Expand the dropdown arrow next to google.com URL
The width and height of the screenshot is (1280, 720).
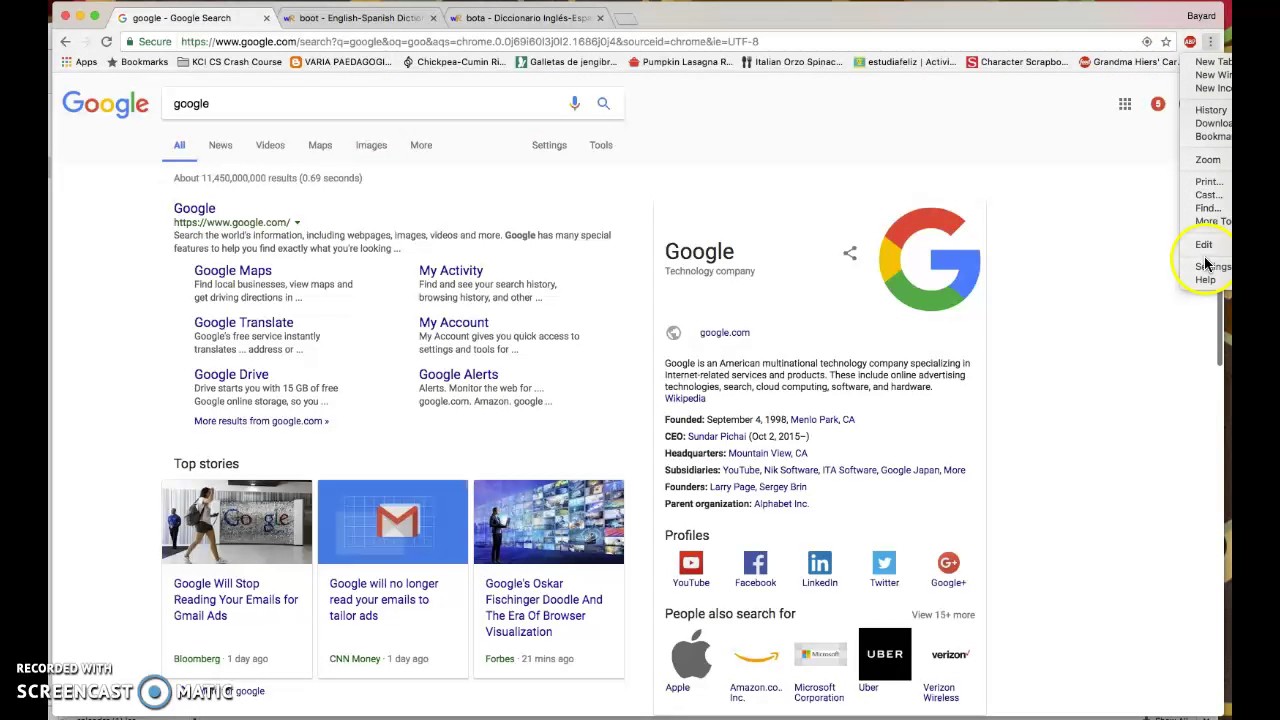coord(297,223)
